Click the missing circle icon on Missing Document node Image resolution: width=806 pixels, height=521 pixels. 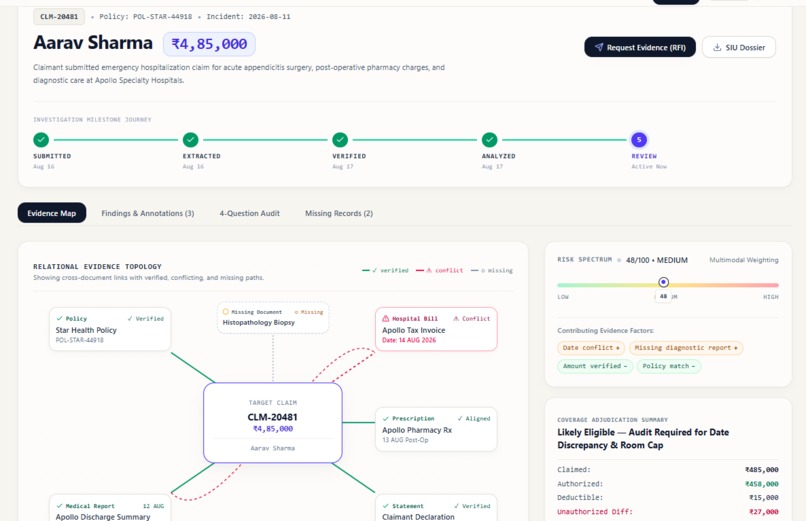(x=226, y=312)
